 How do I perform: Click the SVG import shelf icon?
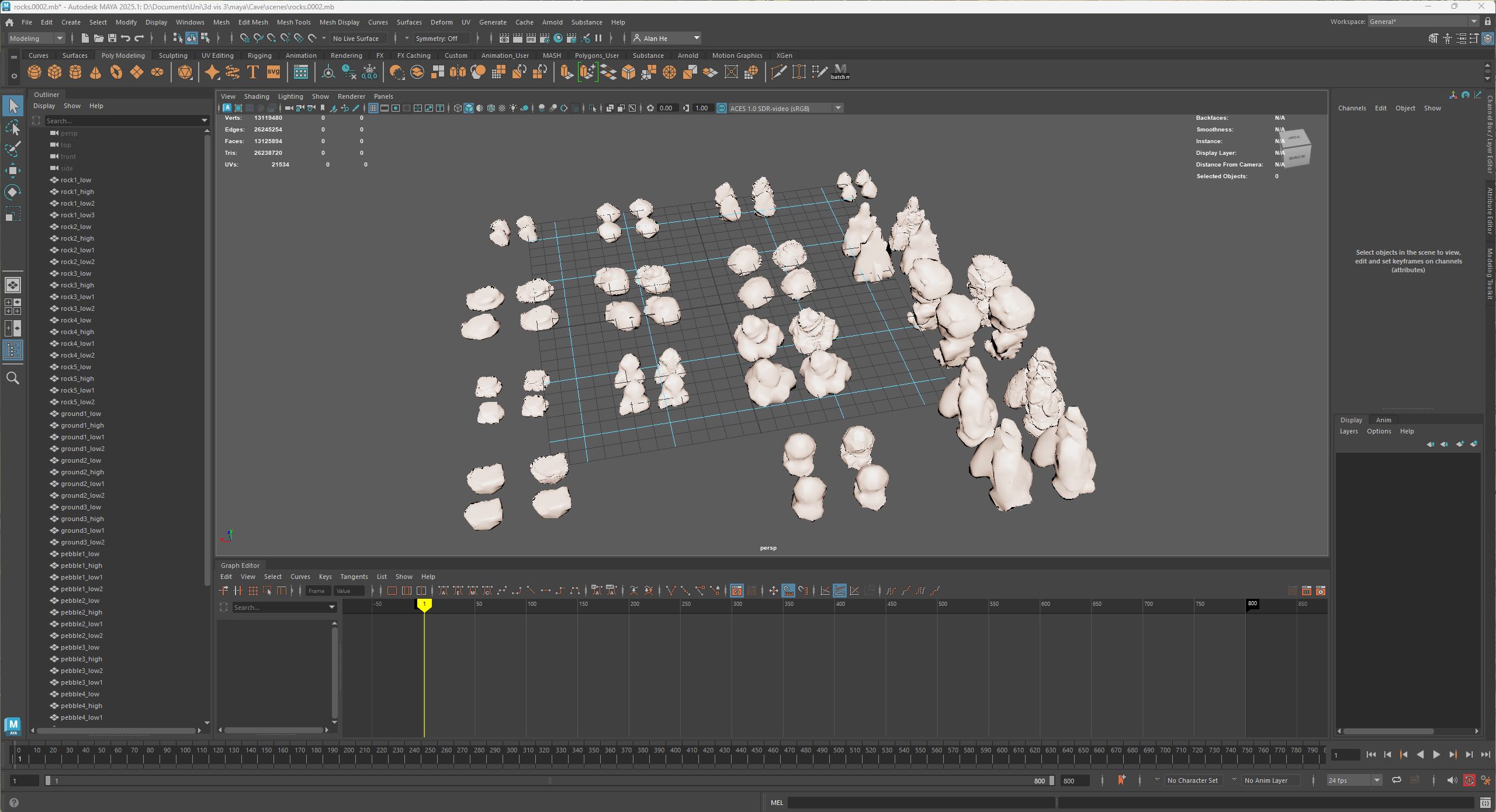click(x=273, y=72)
